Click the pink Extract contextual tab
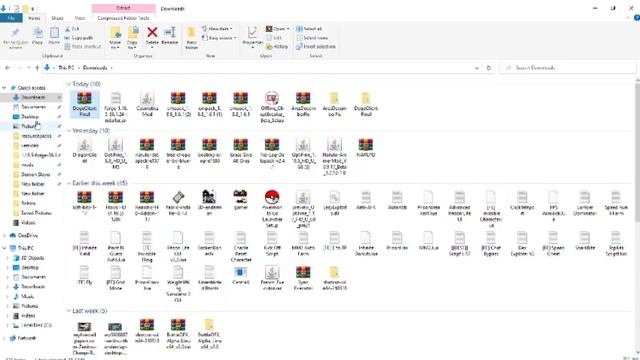 click(124, 8)
